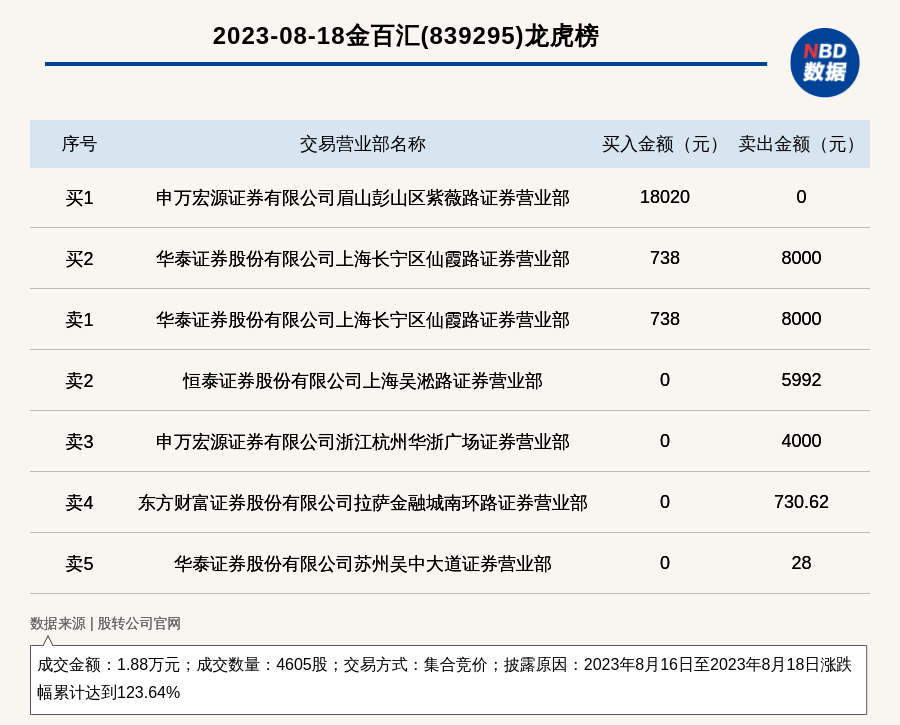Image resolution: width=900 pixels, height=725 pixels.
Task: Click the sell amount 4000
Action: pos(801,441)
